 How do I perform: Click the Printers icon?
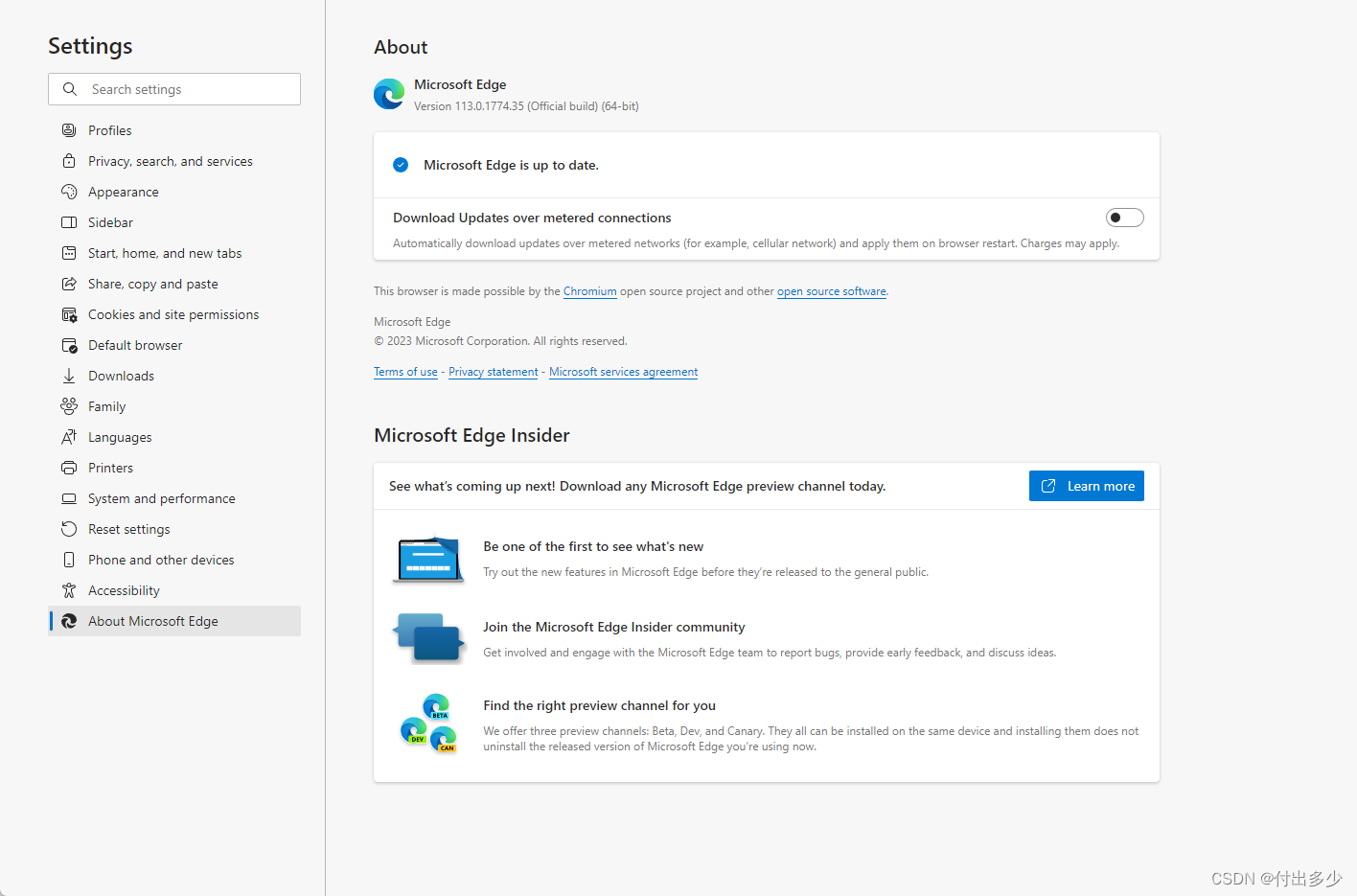tap(69, 468)
